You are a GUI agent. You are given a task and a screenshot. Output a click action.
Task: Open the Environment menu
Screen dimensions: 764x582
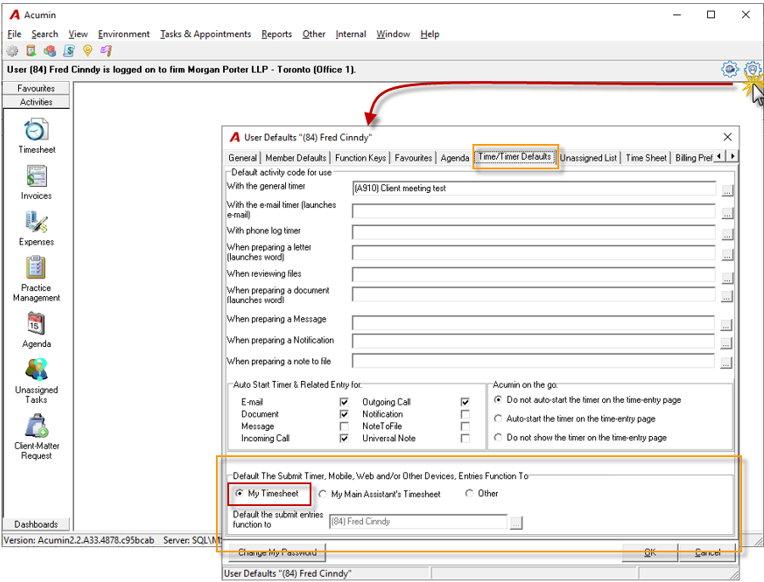(124, 34)
